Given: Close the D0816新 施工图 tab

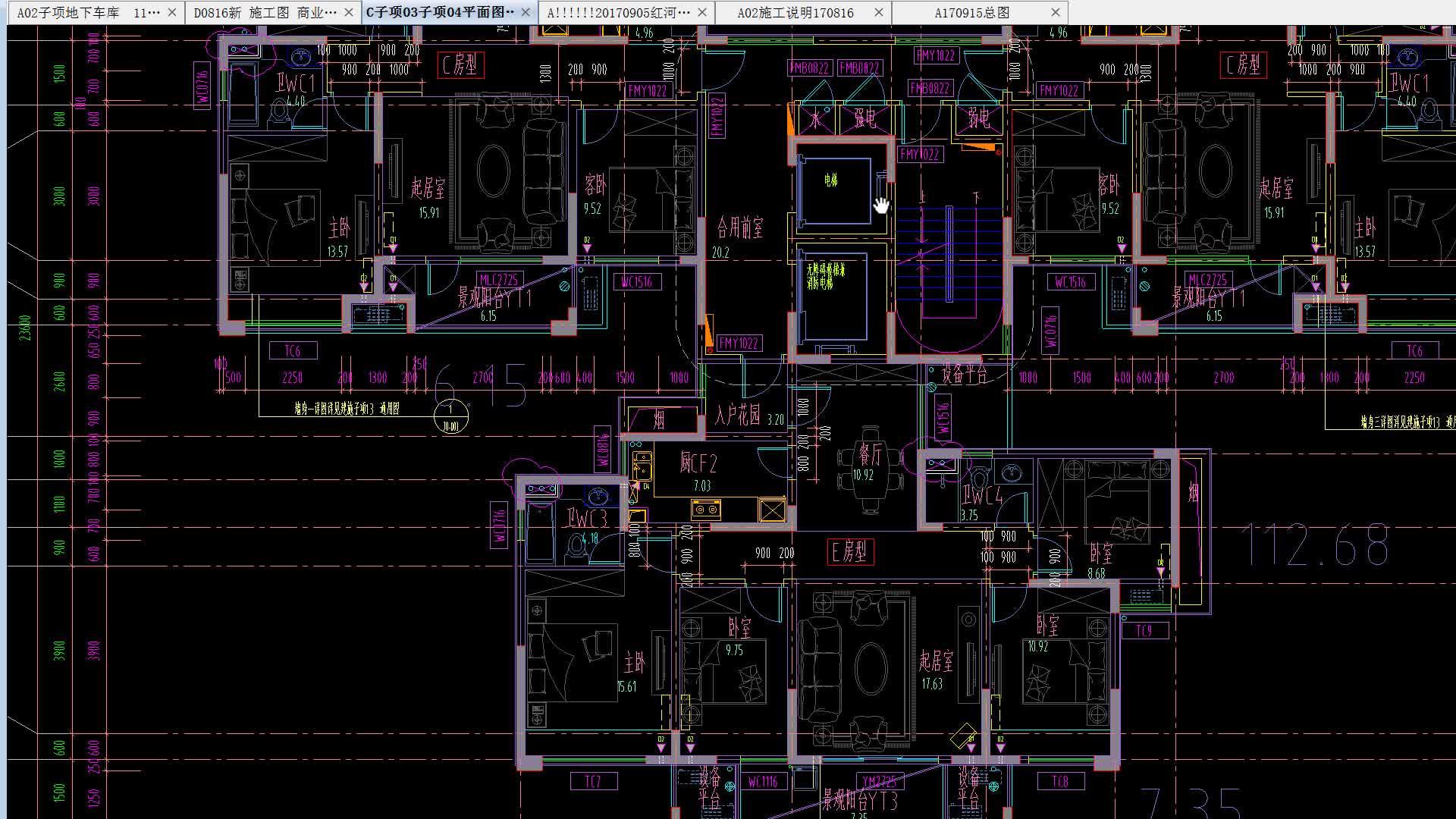Looking at the screenshot, I should [x=349, y=12].
